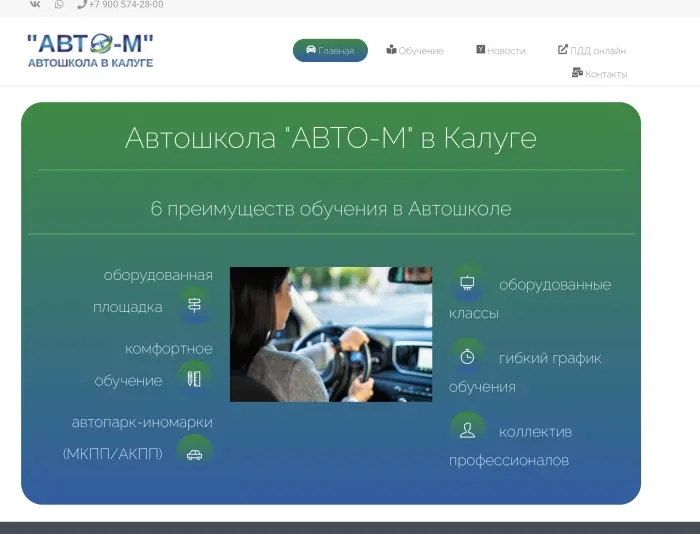Viewport: 700px width, 534px height.
Task: Click the car icon near МКПП/АКПП
Action: pyautogui.click(x=195, y=454)
